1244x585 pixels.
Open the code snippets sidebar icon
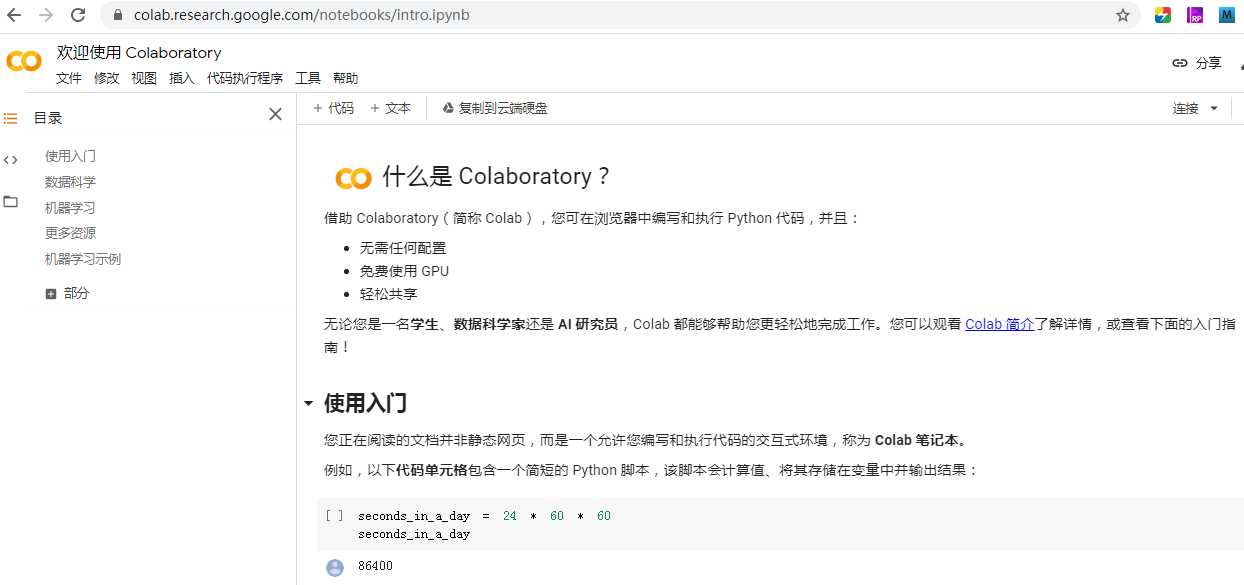pos(10,160)
